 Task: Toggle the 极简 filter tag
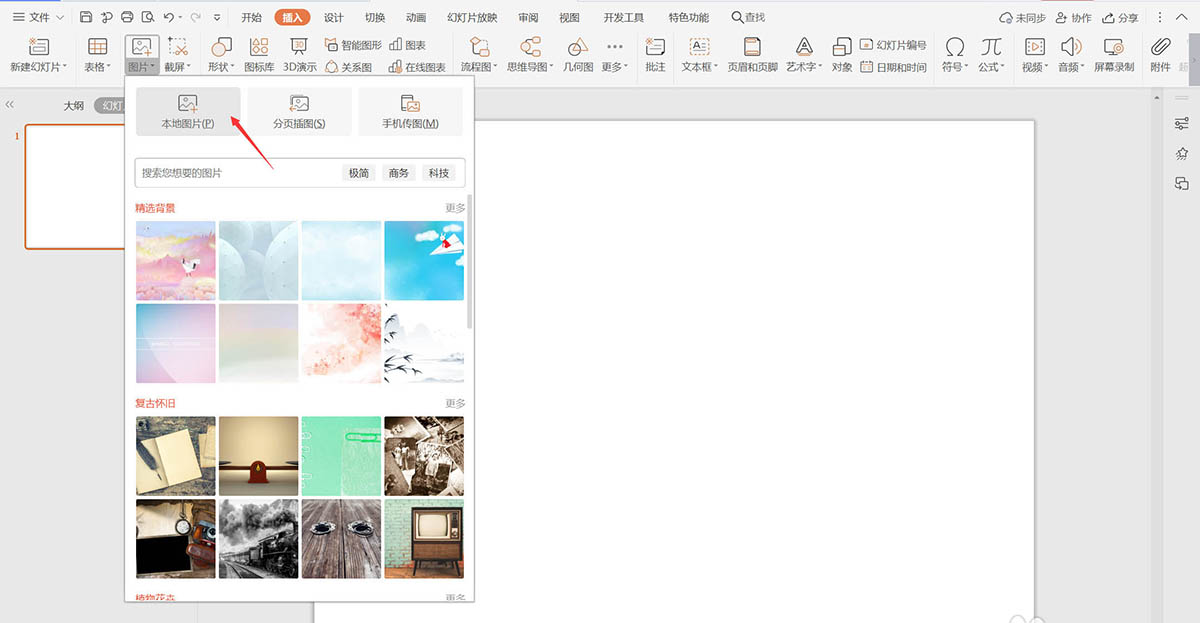(359, 173)
